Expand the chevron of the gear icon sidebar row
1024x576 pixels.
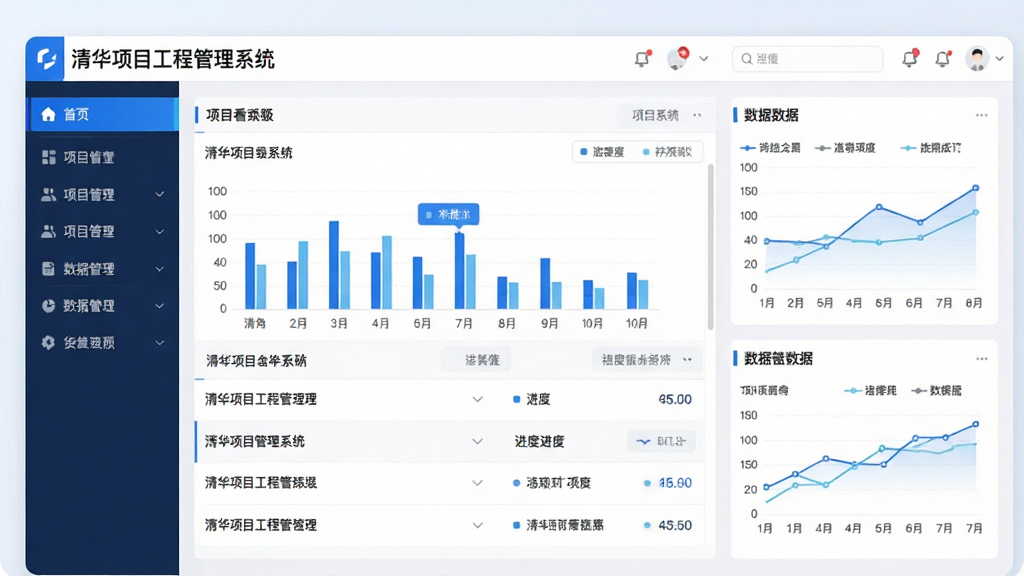pos(159,343)
